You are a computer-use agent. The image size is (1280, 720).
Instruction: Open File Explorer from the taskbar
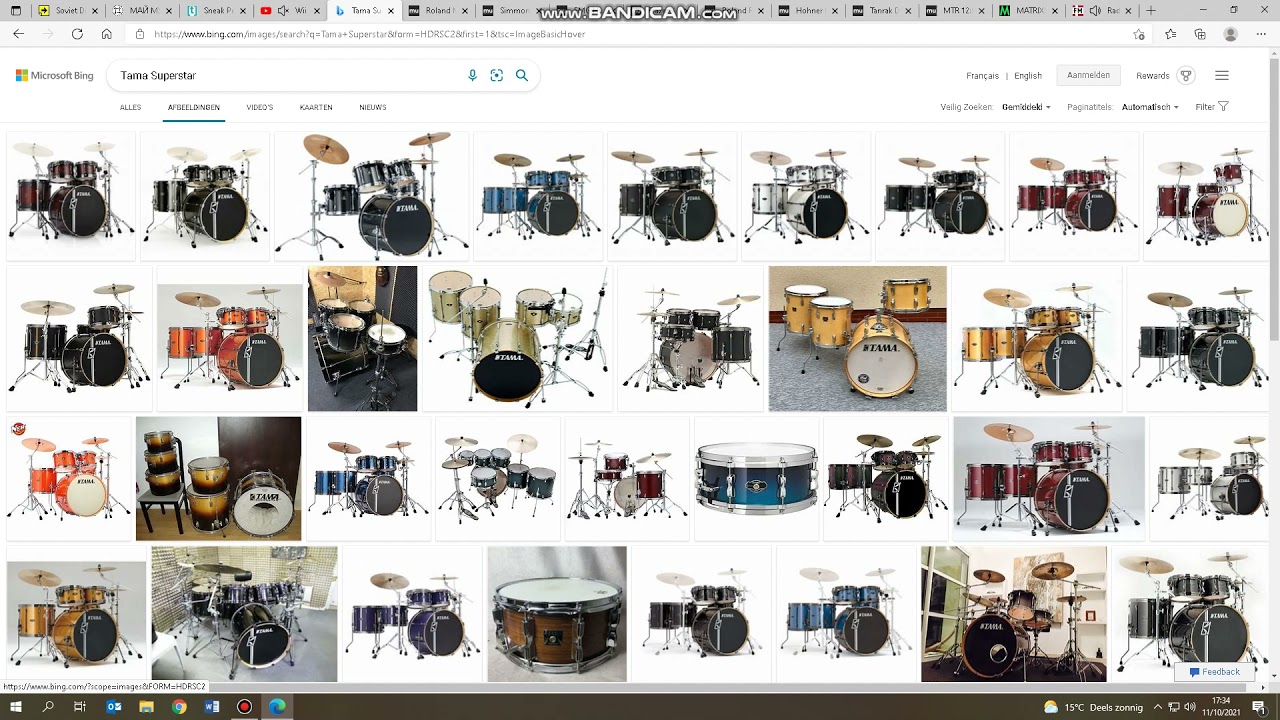click(146, 707)
